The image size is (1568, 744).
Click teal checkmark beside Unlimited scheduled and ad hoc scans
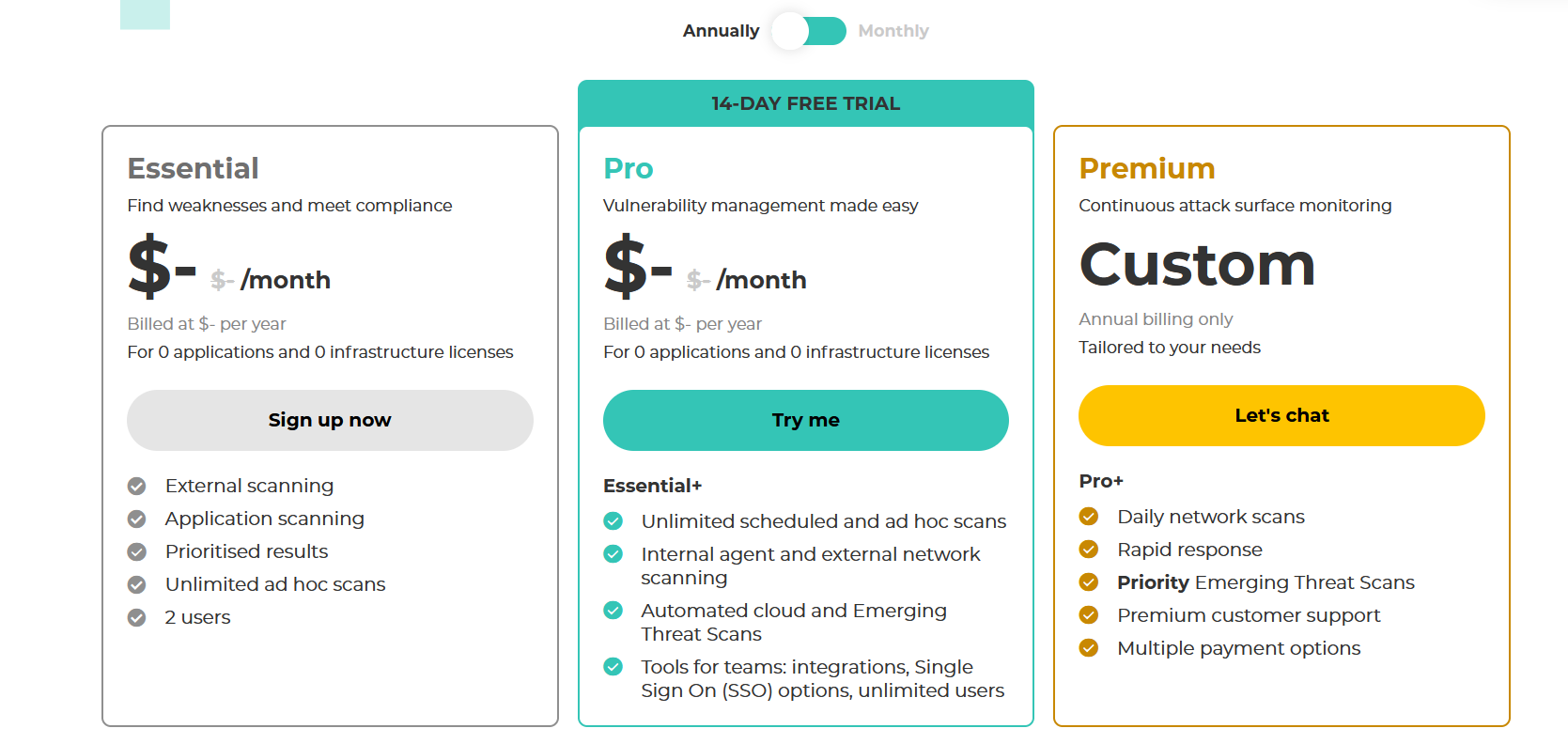coord(613,521)
